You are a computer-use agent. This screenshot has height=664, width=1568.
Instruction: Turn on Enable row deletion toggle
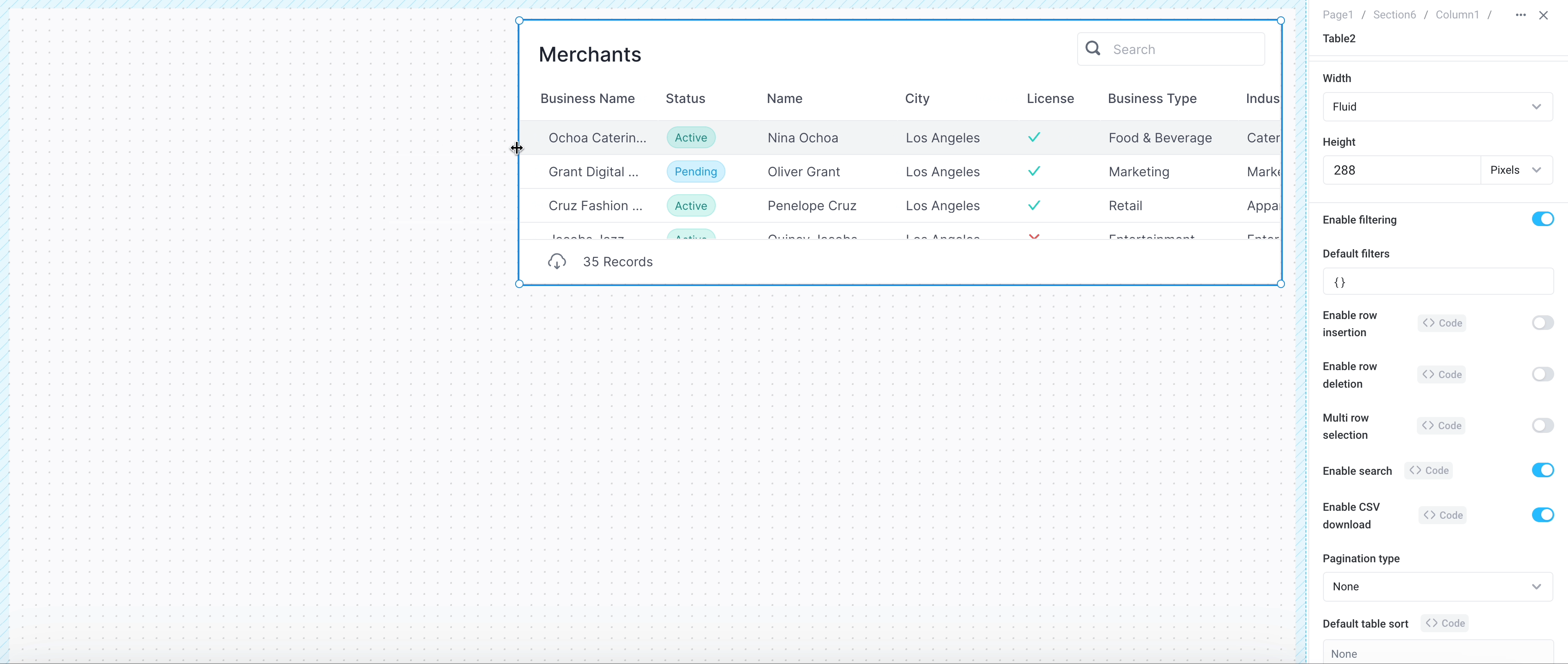click(1542, 374)
